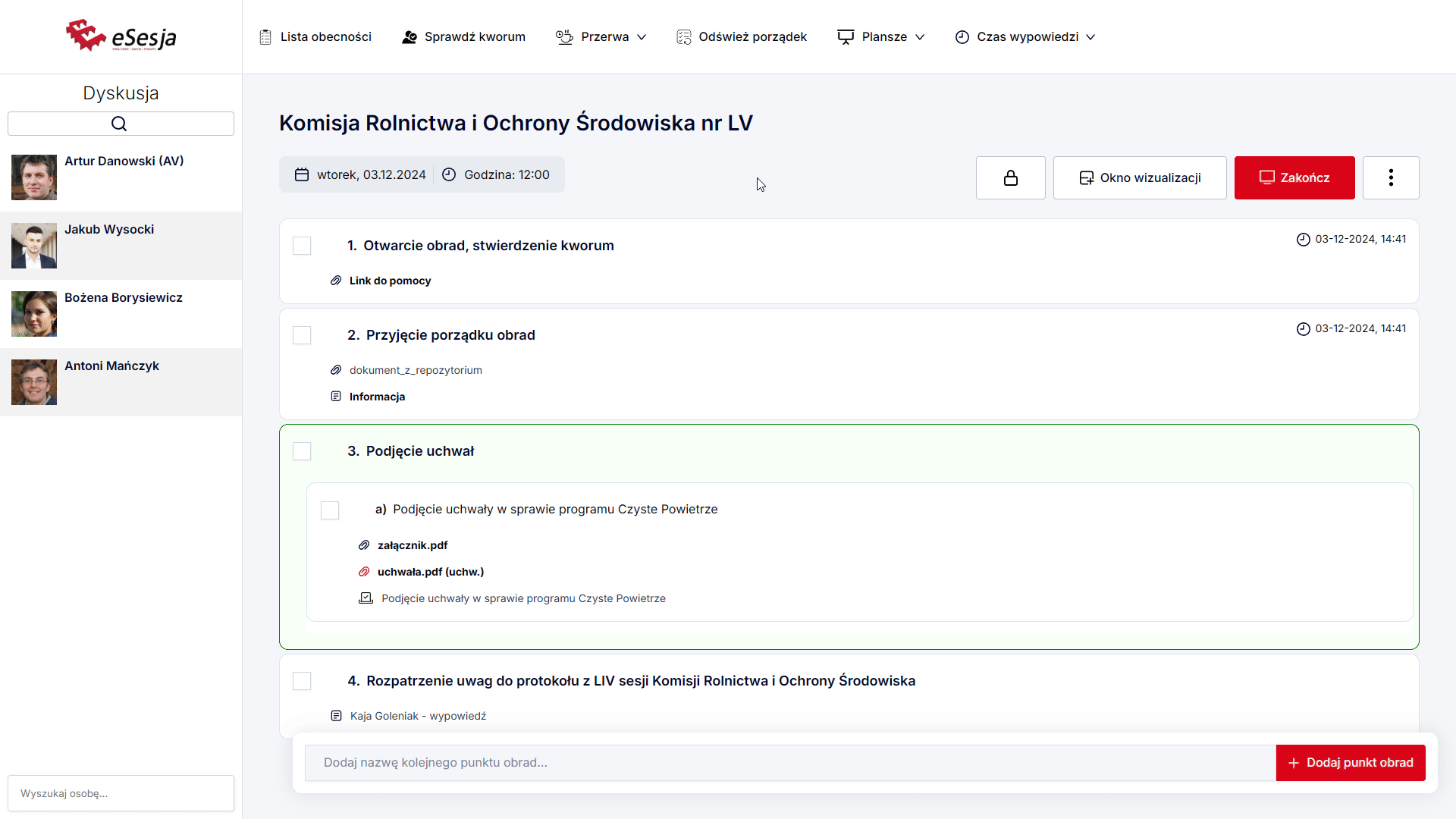
Task: Open the Czas wypowiedzi menu label
Action: tap(1028, 37)
